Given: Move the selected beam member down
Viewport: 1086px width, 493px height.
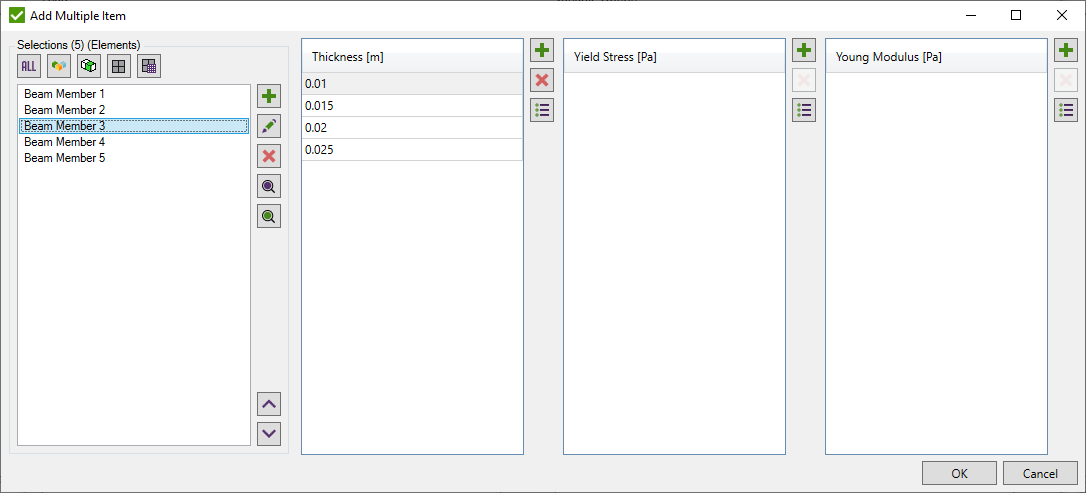Looking at the screenshot, I should pos(269,434).
